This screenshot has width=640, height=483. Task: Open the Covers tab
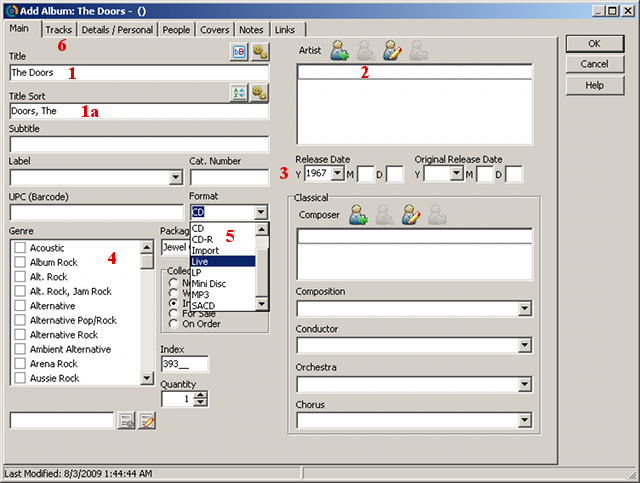214,30
